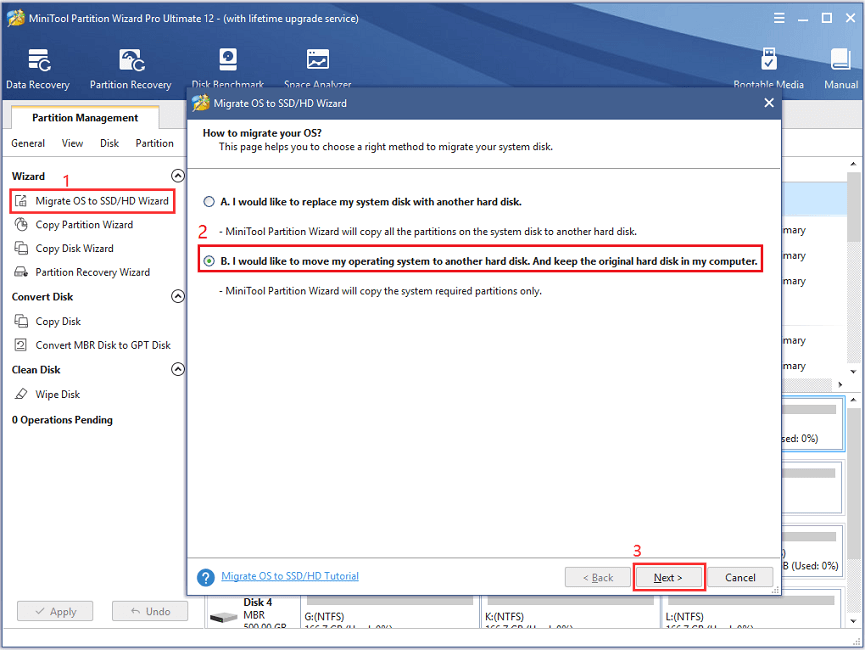Click Disk 4 drive icon
This screenshot has width=865, height=650.
[x=223, y=617]
